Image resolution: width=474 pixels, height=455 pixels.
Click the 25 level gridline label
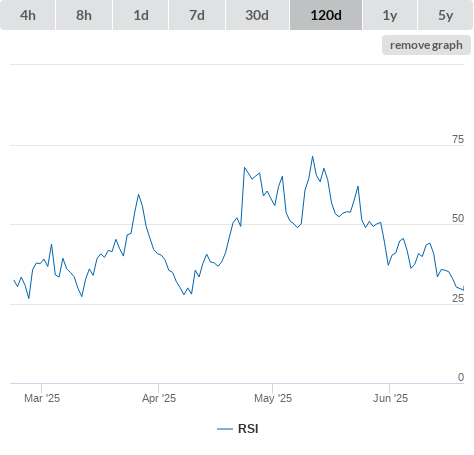(x=458, y=298)
